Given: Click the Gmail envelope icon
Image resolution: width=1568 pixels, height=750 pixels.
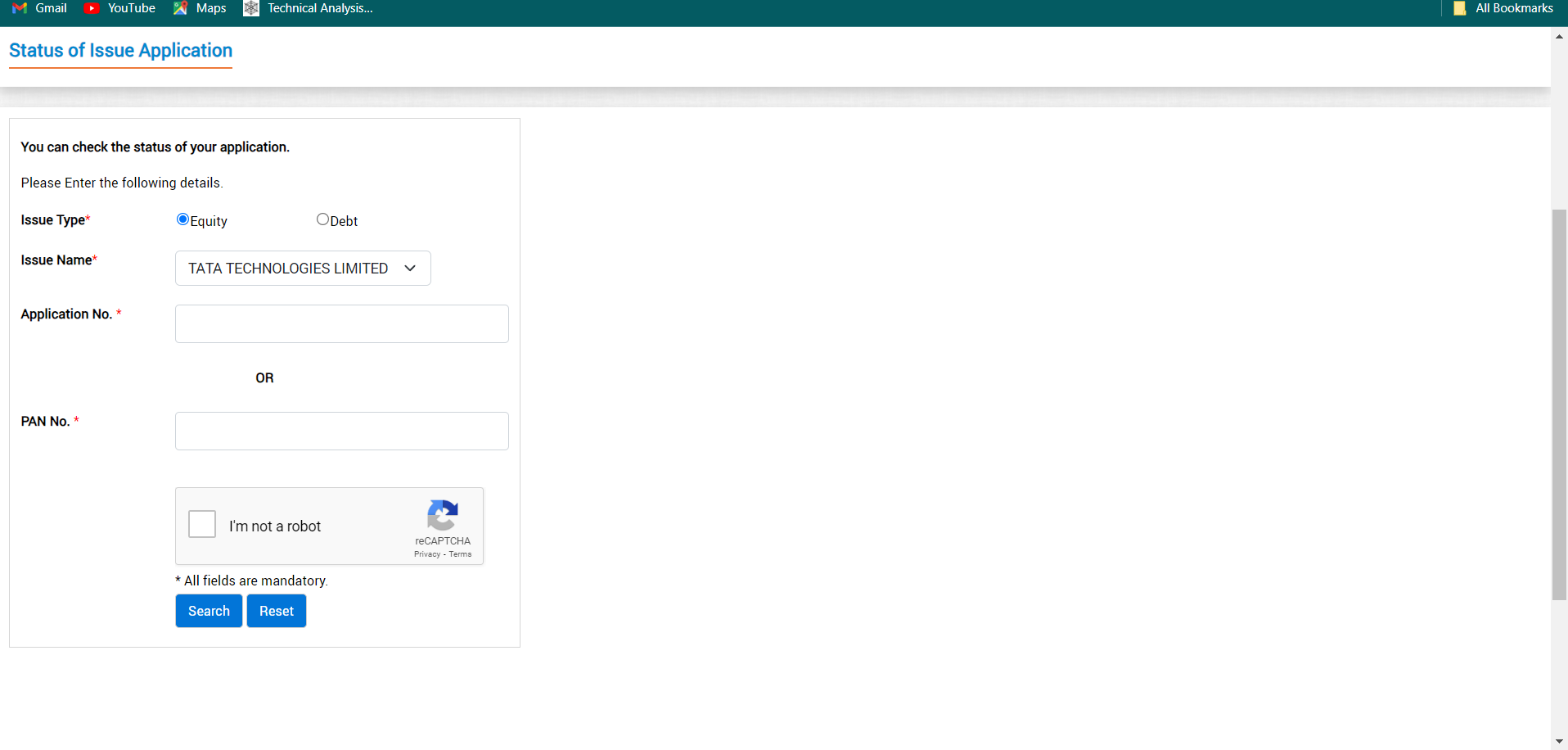Looking at the screenshot, I should (18, 8).
